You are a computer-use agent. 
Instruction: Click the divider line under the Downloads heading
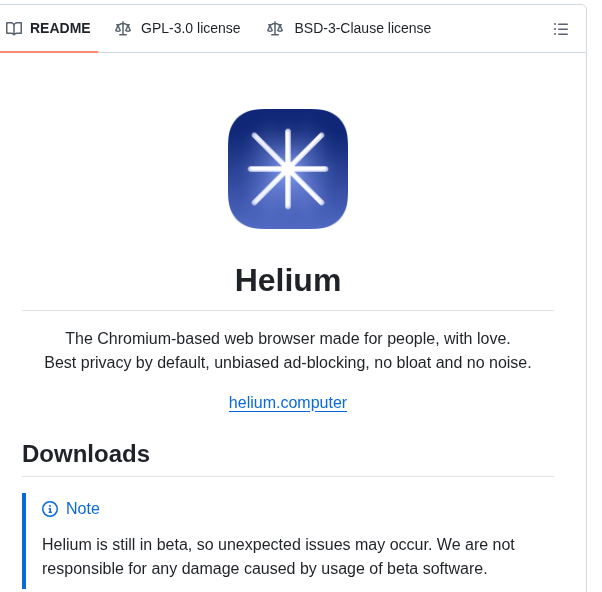tap(288, 476)
